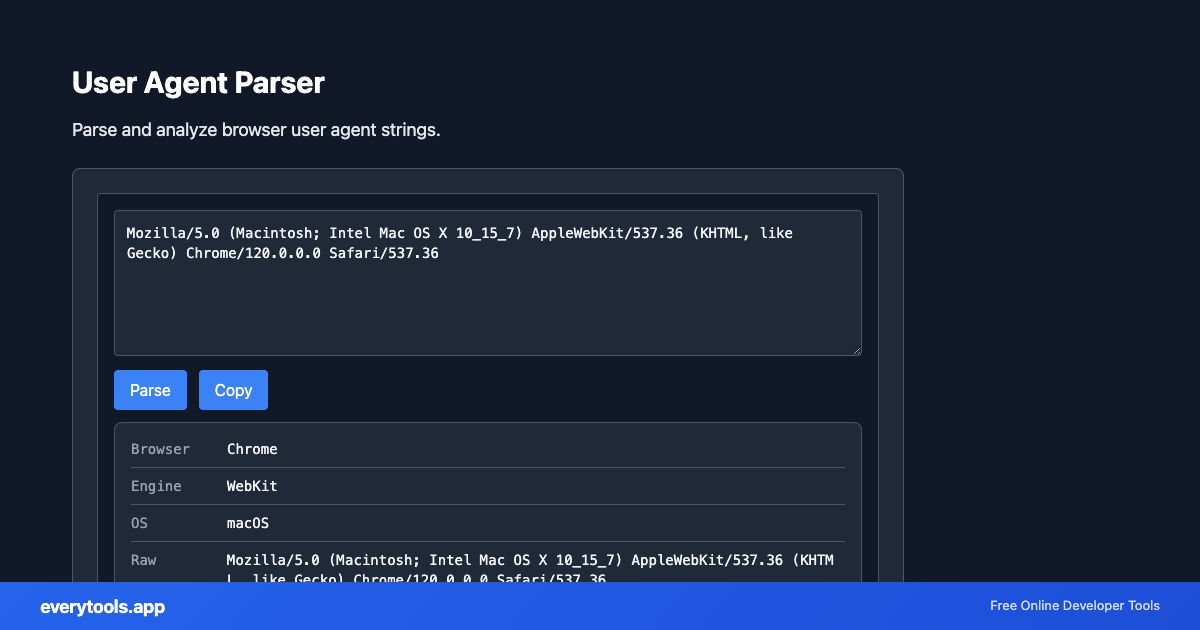Click the Copy button
Image resolution: width=1200 pixels, height=630 pixels.
[x=233, y=389]
